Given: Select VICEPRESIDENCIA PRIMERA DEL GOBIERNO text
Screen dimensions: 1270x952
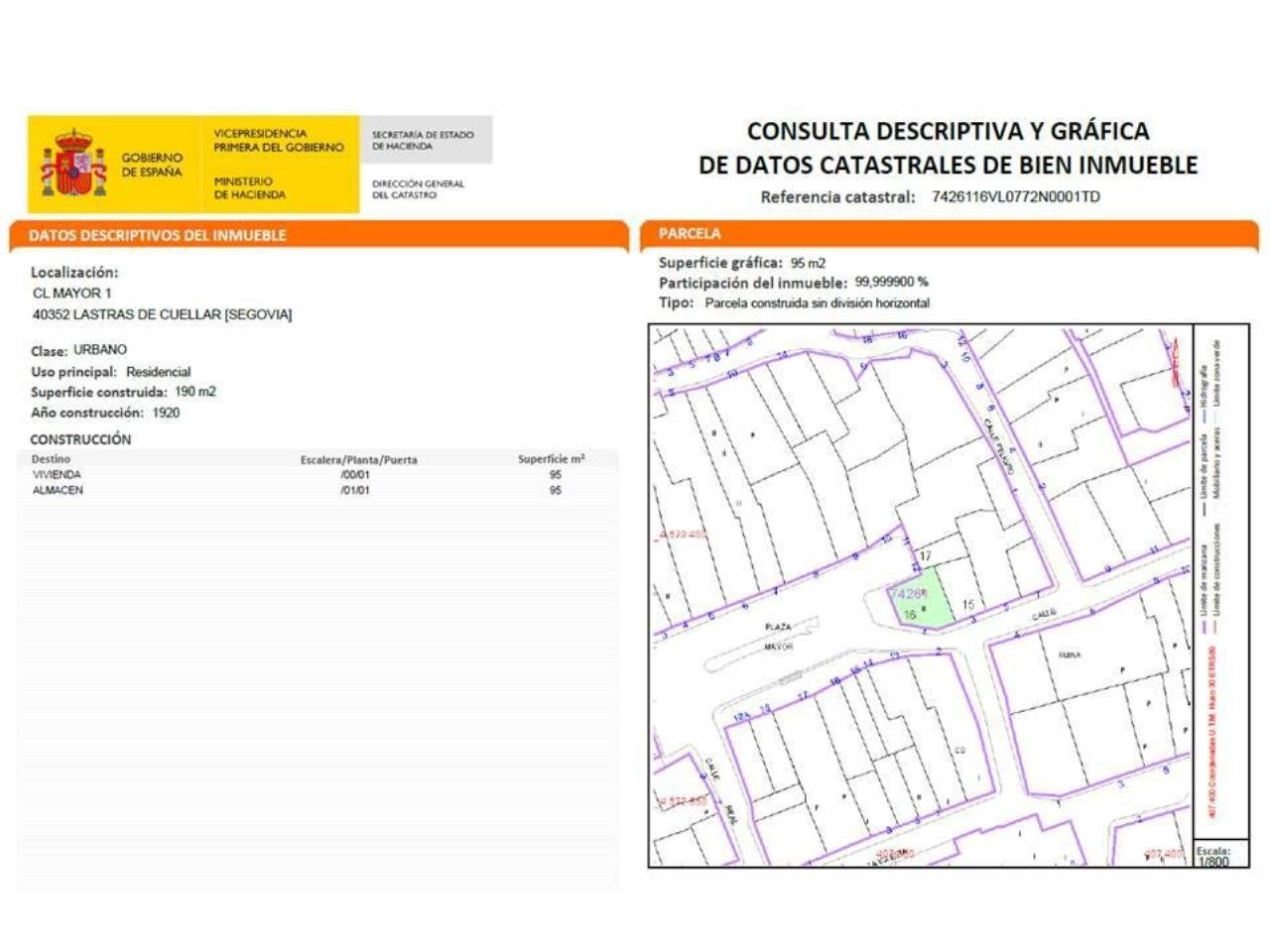Looking at the screenshot, I should click(279, 140).
